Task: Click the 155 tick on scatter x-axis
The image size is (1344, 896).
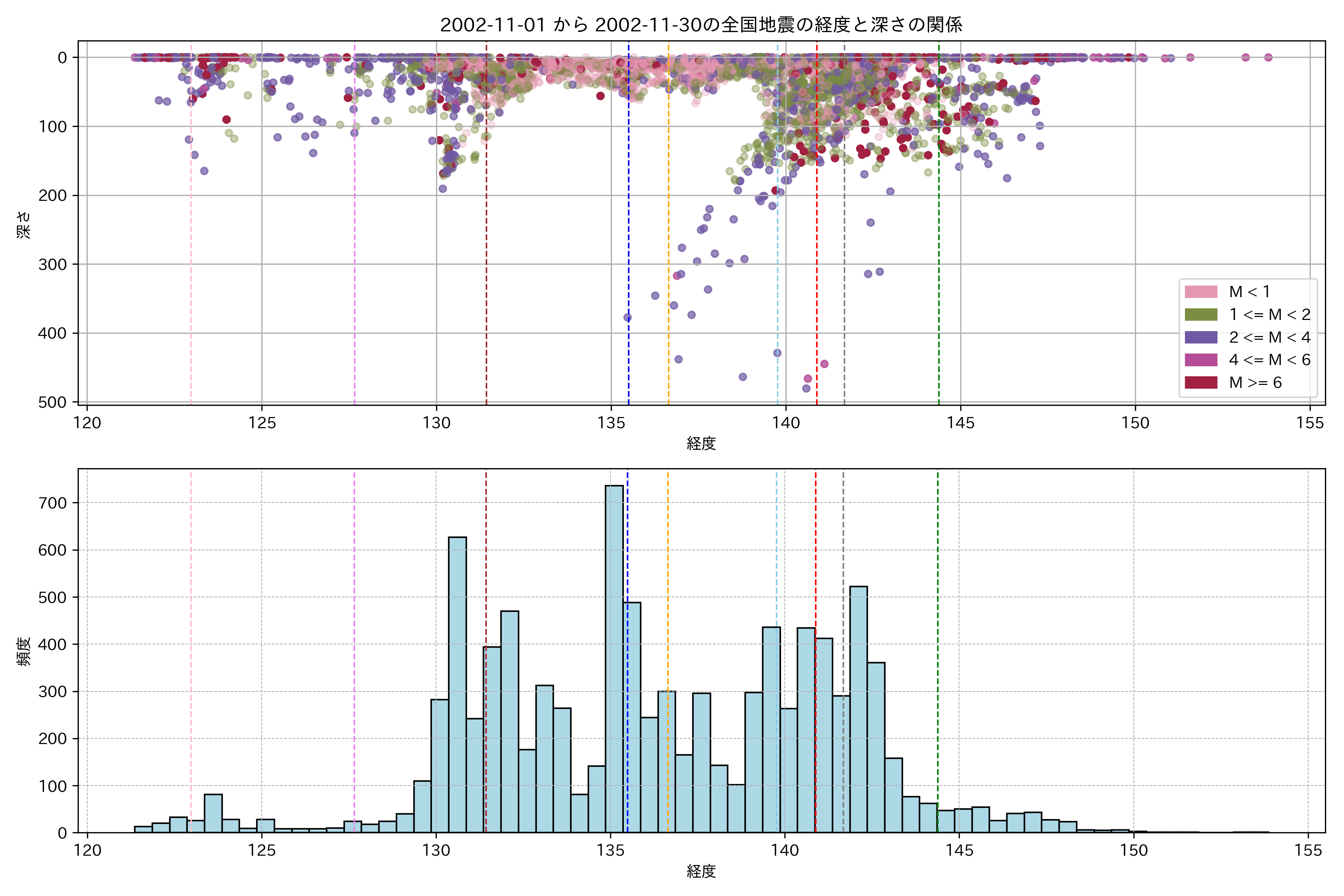Action: coord(1310,423)
